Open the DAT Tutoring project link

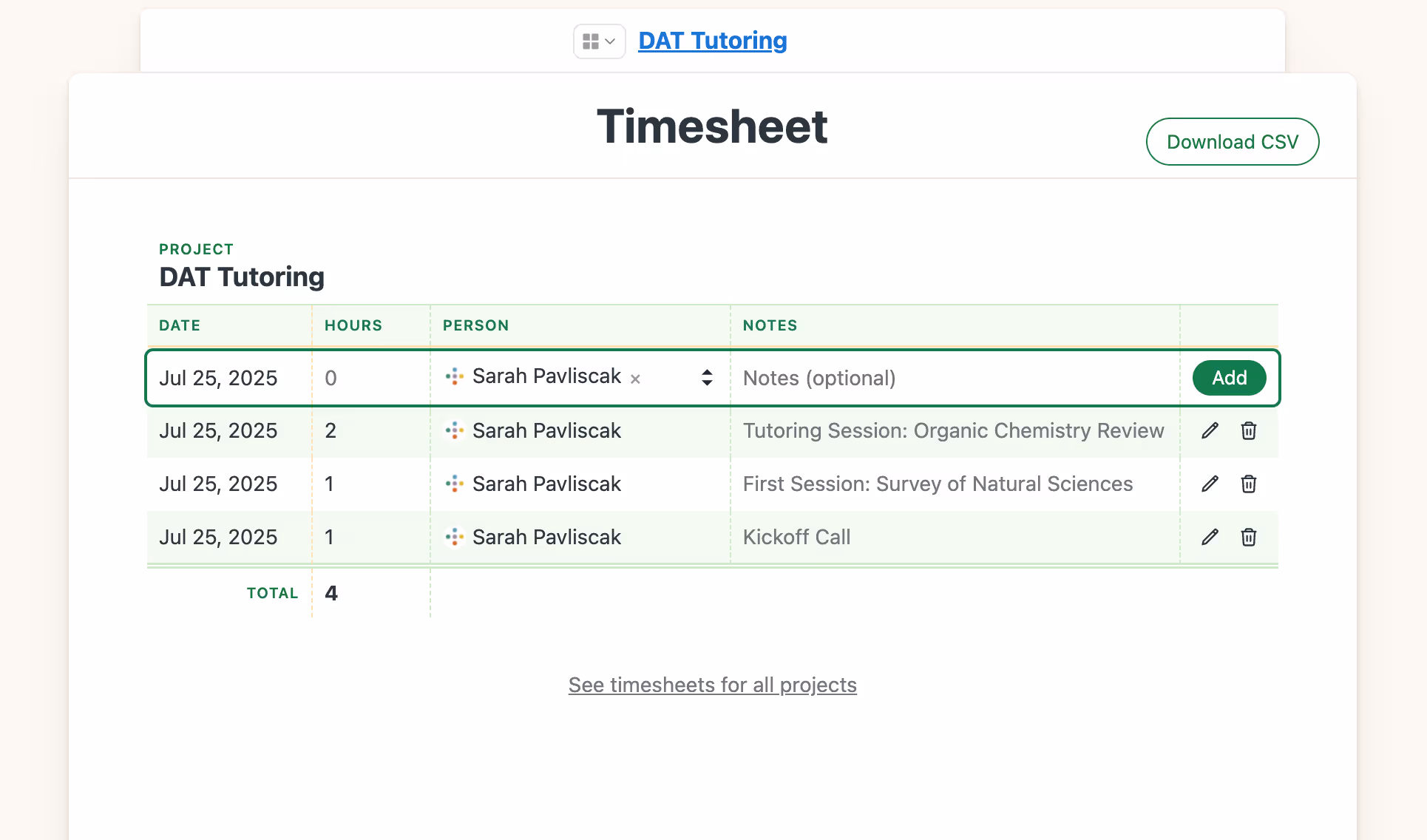pos(711,41)
